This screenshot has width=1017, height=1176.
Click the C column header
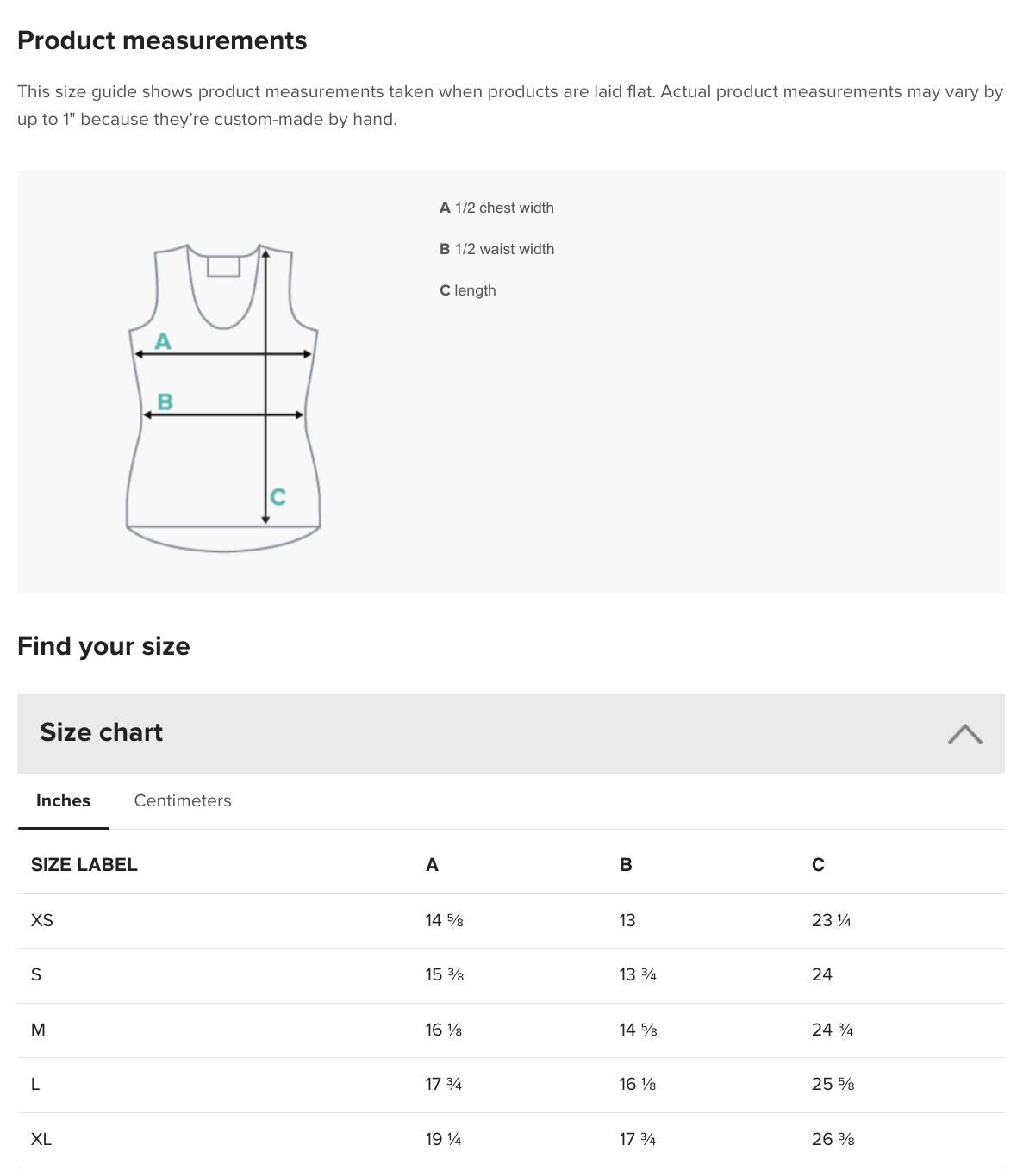pyautogui.click(x=816, y=865)
